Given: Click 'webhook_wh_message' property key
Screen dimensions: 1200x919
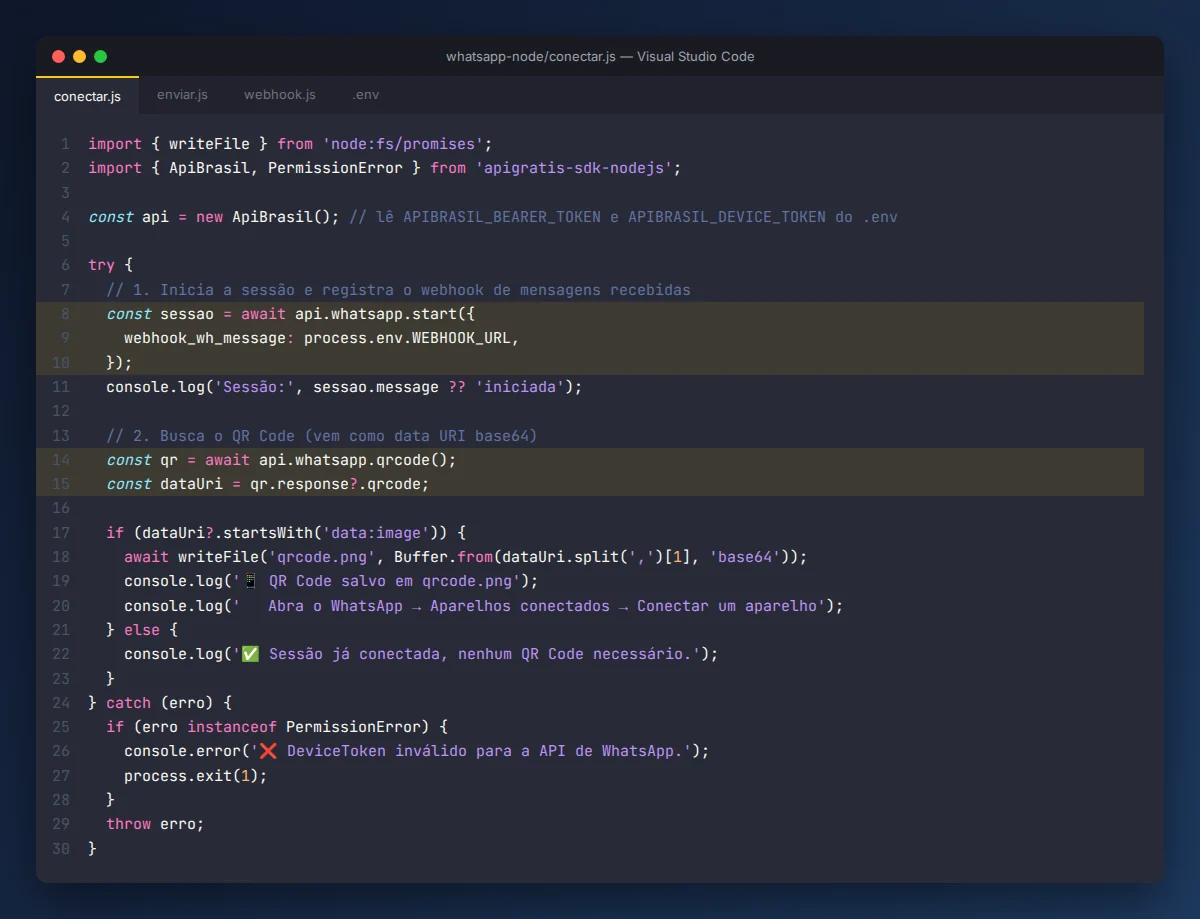Looking at the screenshot, I should click(x=205, y=338).
